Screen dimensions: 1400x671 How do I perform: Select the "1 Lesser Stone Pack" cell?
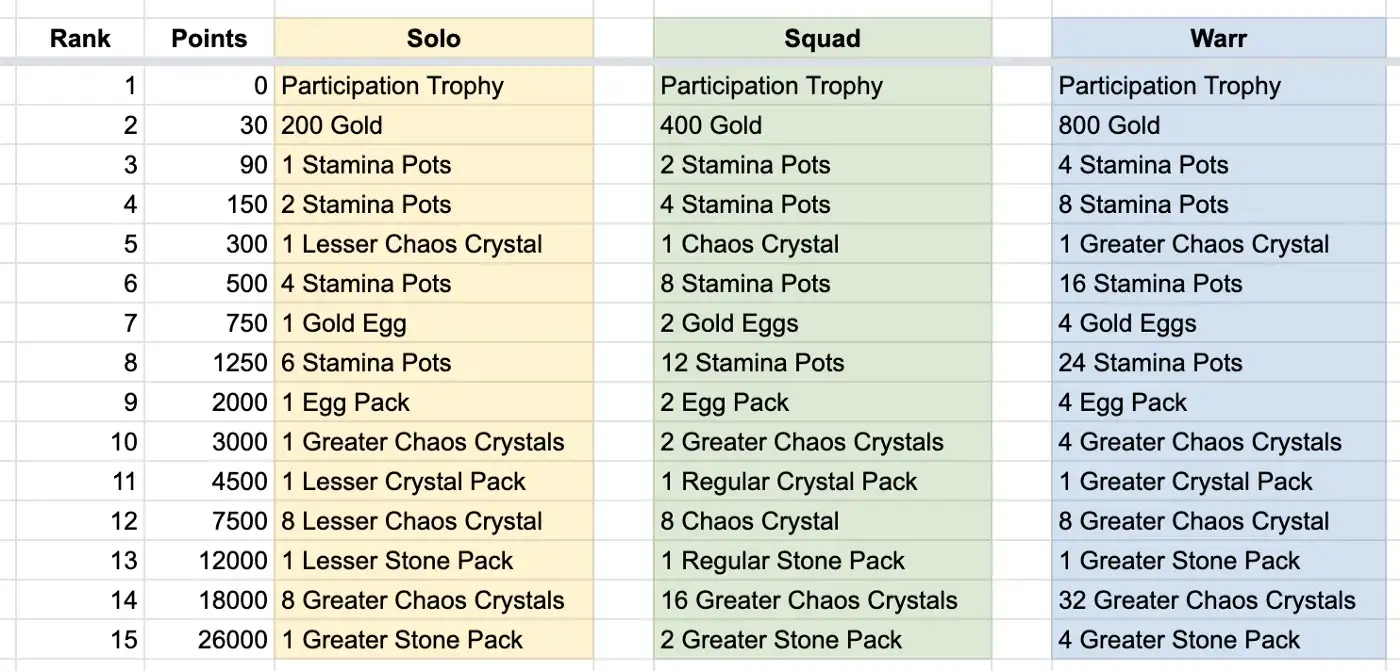click(433, 561)
